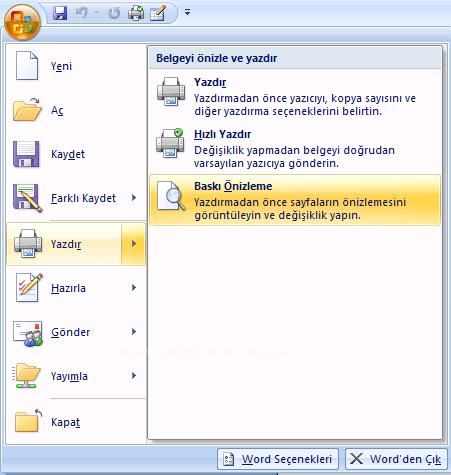Image resolution: width=451 pixels, height=475 pixels.
Task: Open the Undo history dropdown arrow
Action: [x=97, y=13]
